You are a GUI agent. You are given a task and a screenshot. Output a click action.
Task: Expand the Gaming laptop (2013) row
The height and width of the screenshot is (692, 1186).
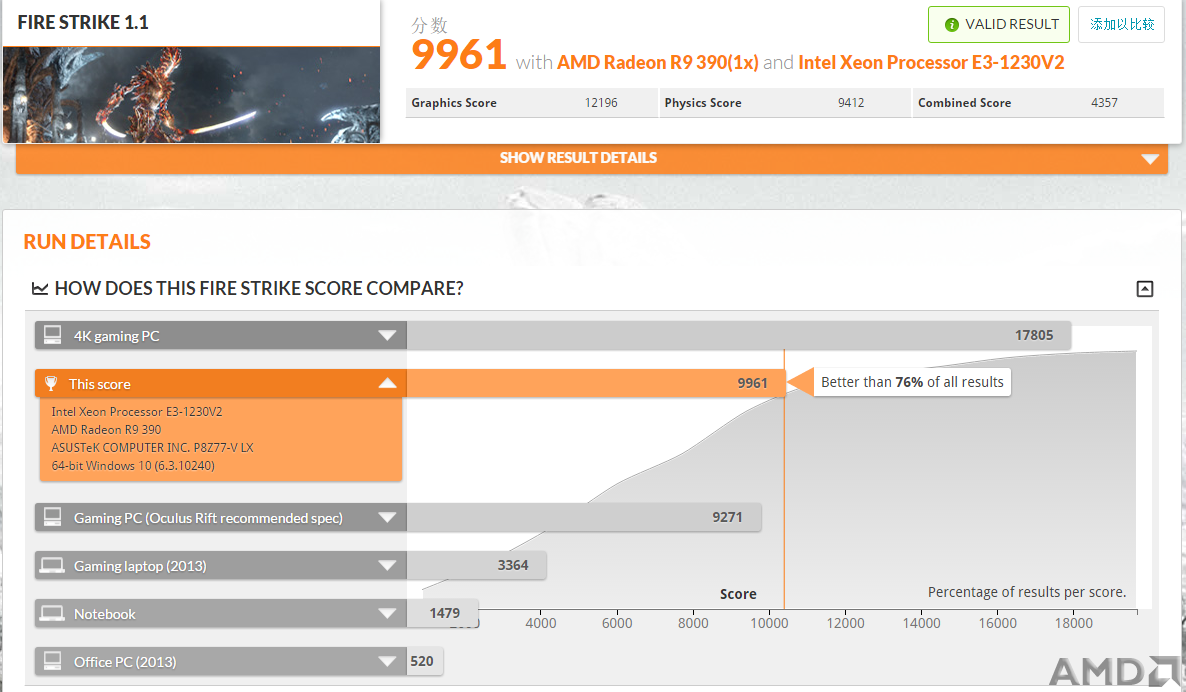pyautogui.click(x=387, y=565)
